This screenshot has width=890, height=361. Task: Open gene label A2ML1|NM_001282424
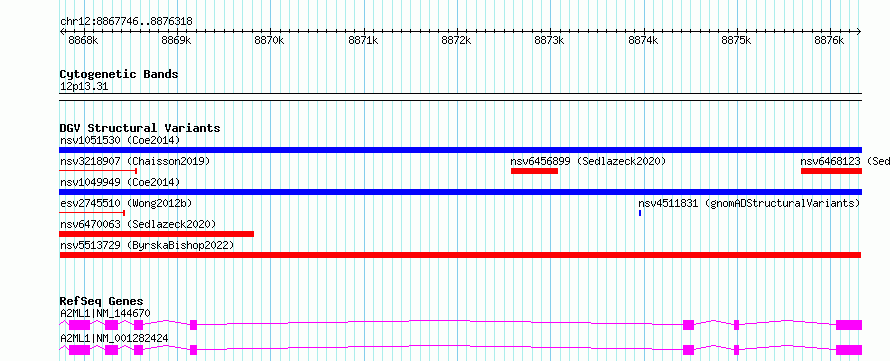(114, 338)
